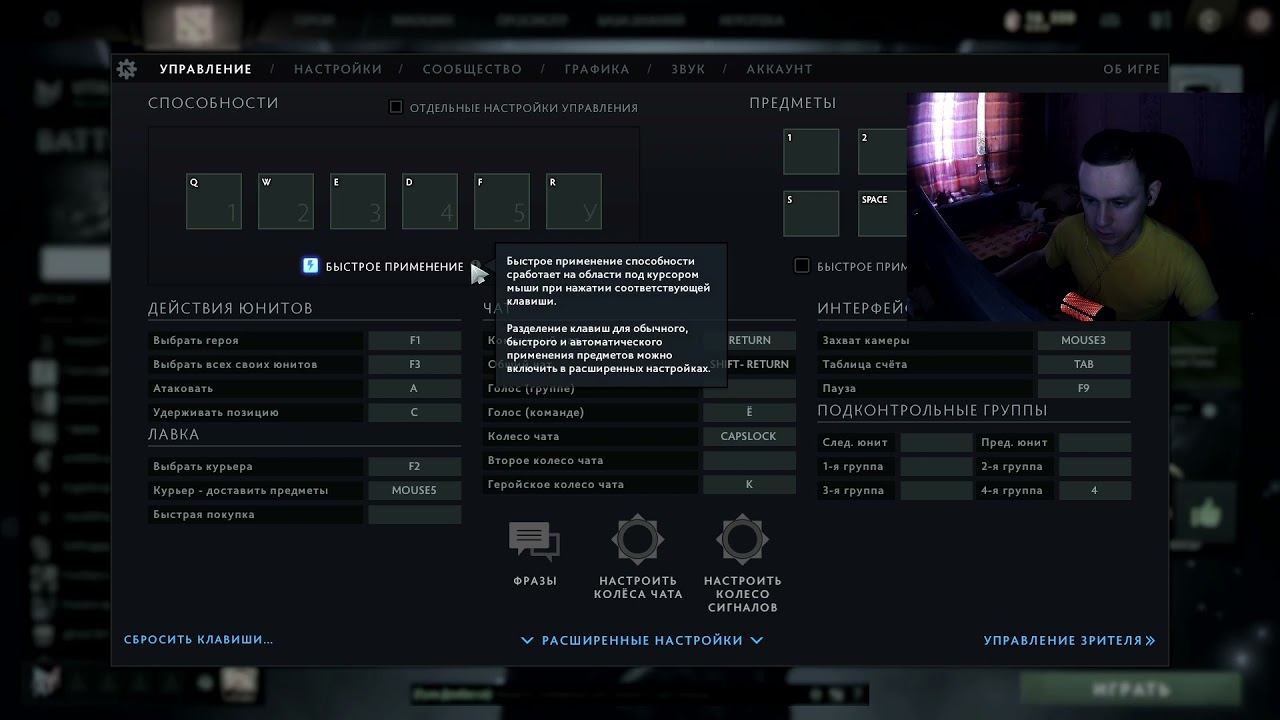
Task: Click keybind field for След. юнит
Action: tap(936, 442)
